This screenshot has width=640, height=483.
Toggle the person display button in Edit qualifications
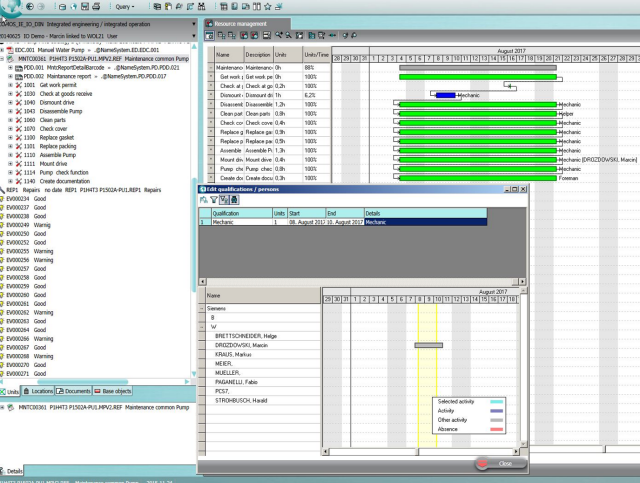[x=234, y=200]
